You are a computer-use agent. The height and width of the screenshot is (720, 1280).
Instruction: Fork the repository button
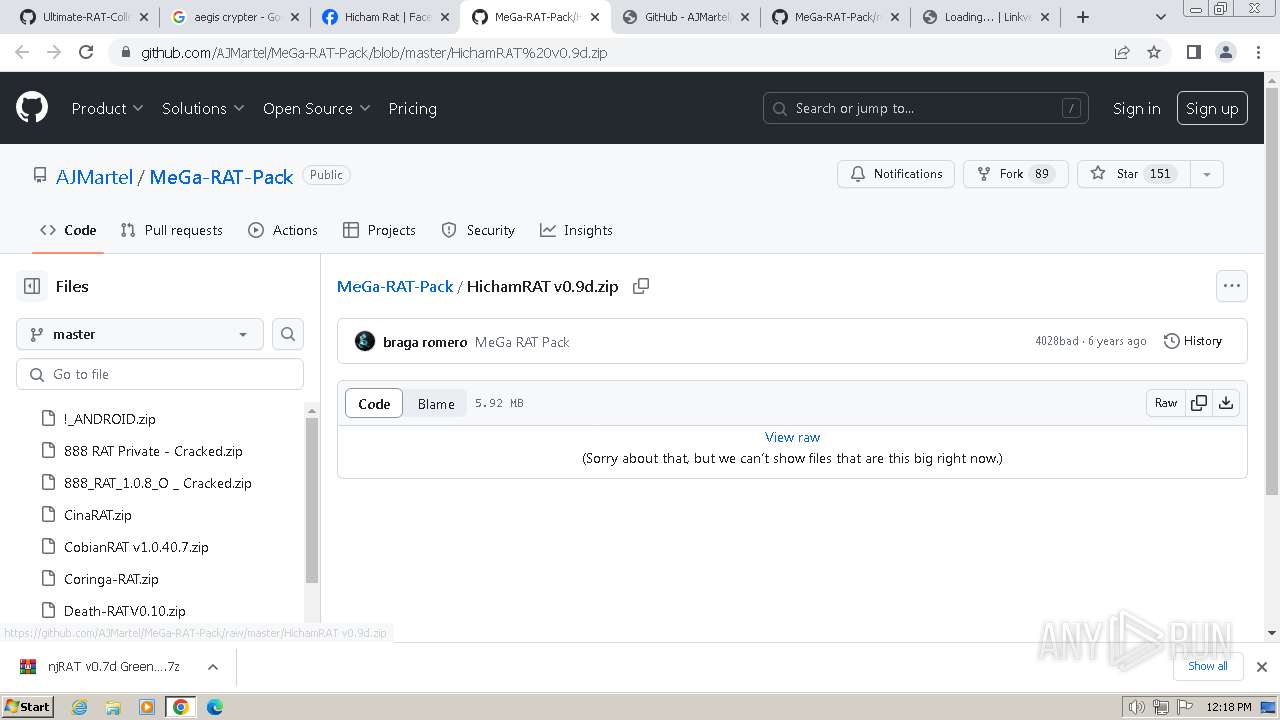tap(1015, 174)
